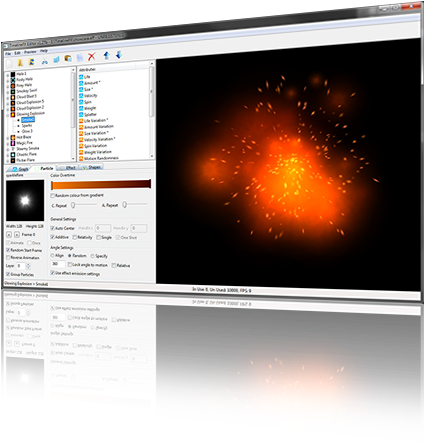Expand the Cloud Explosion 2 tree node
Image resolution: width=424 pixels, height=443 pixels.
tap(8, 109)
